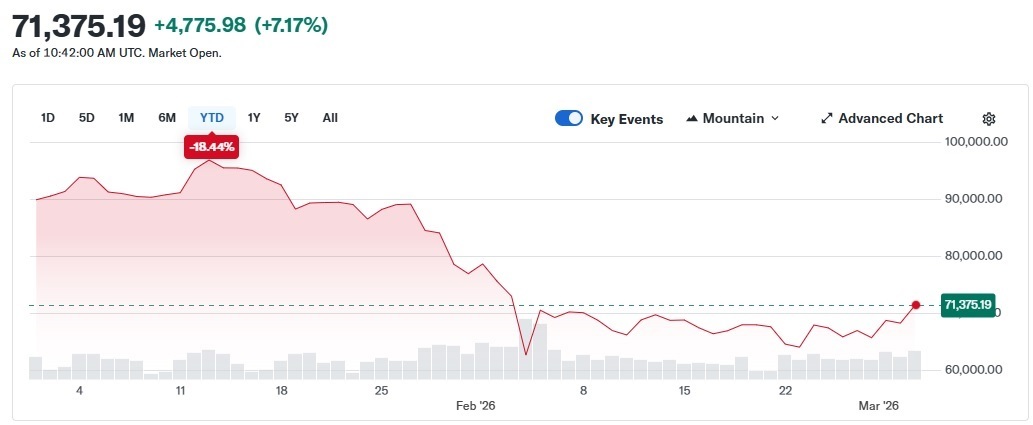Viewport: 1033px width, 425px height.
Task: Click the Mar '26 date axis label
Action: 882,406
